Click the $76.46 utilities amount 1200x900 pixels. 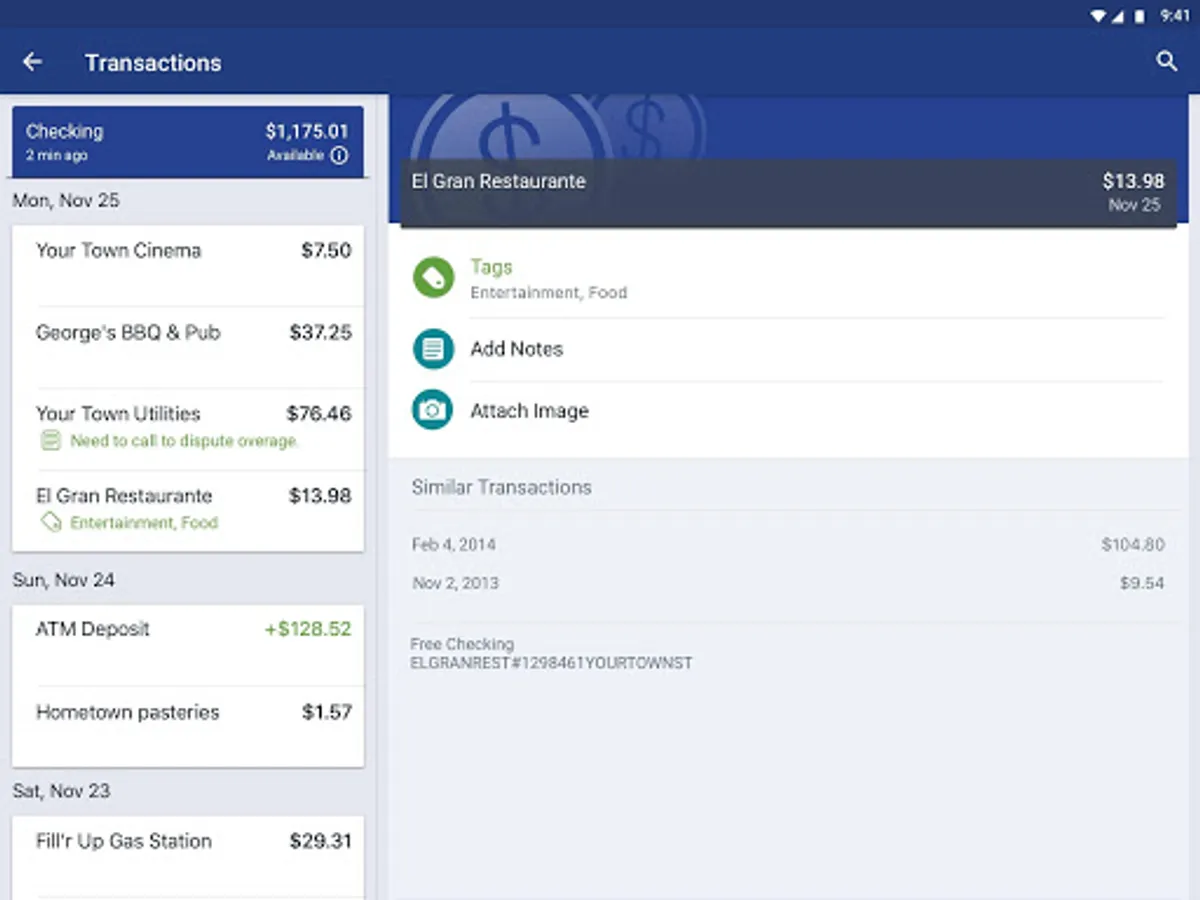click(x=319, y=413)
